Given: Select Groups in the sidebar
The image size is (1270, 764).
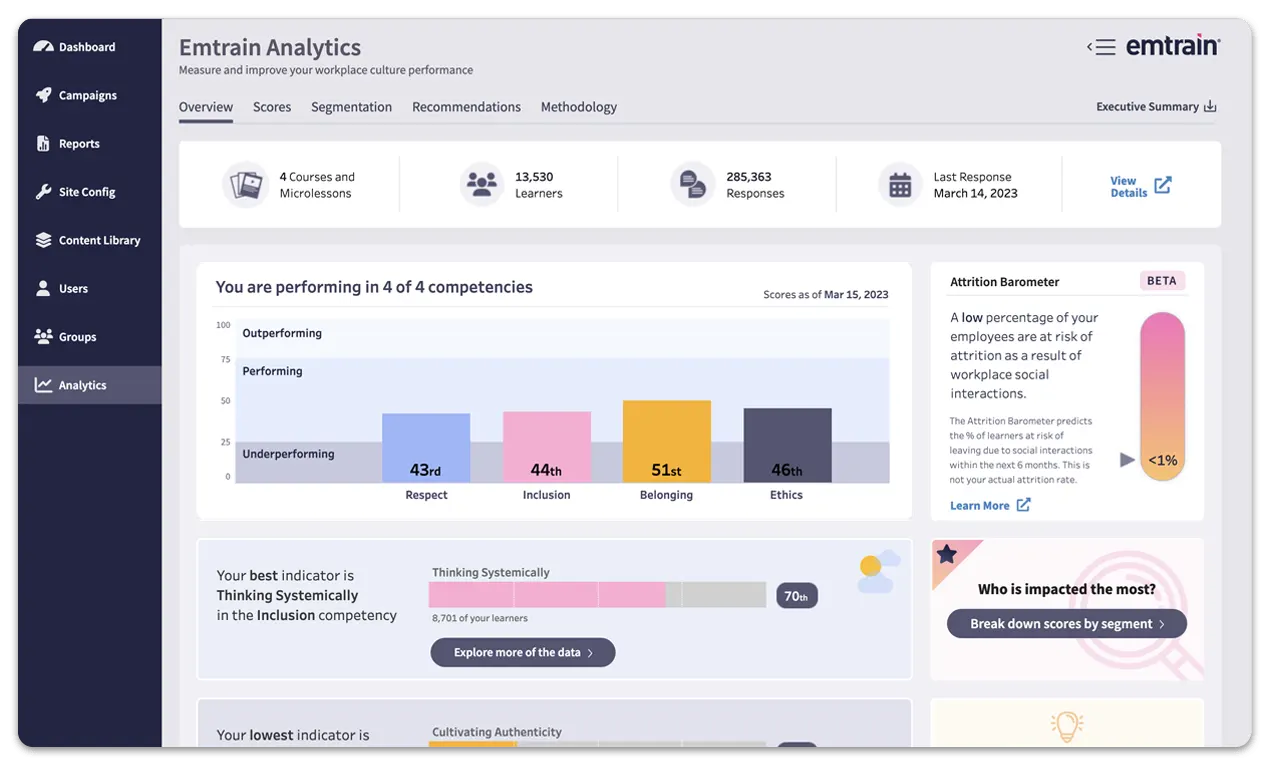Looking at the screenshot, I should click(x=90, y=337).
